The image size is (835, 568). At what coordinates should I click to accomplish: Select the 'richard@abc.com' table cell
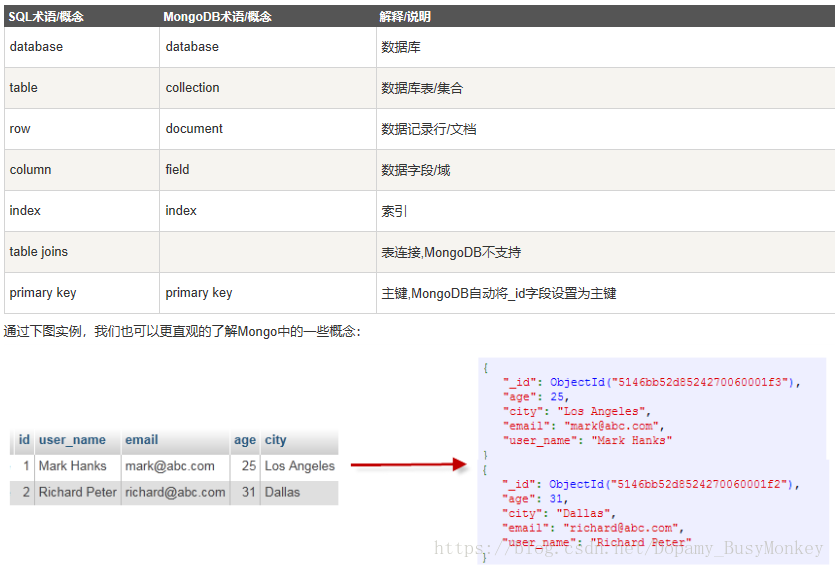click(x=175, y=492)
